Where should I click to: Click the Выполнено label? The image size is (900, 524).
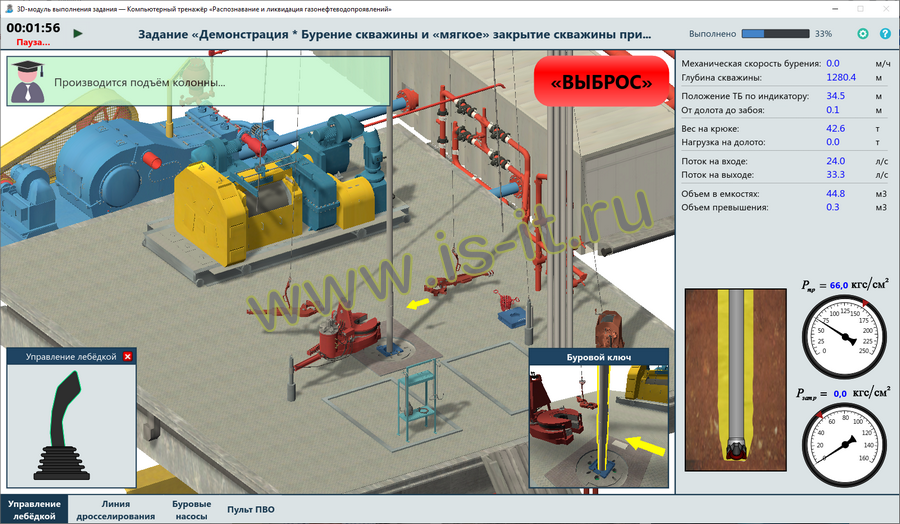(712, 34)
